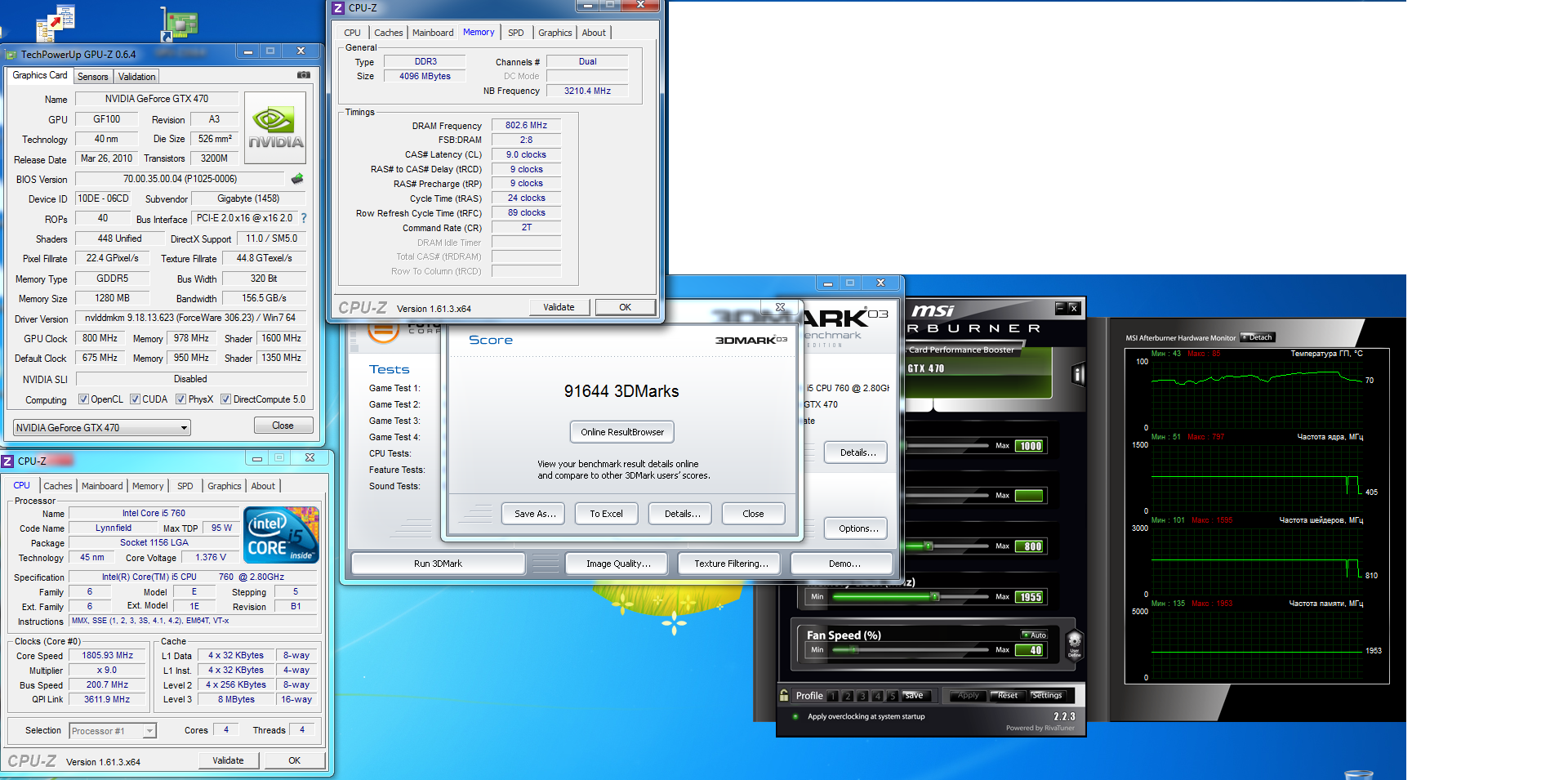This screenshot has width=1568, height=780.
Task: Select Afterburner profile slot 4
Action: tap(877, 696)
